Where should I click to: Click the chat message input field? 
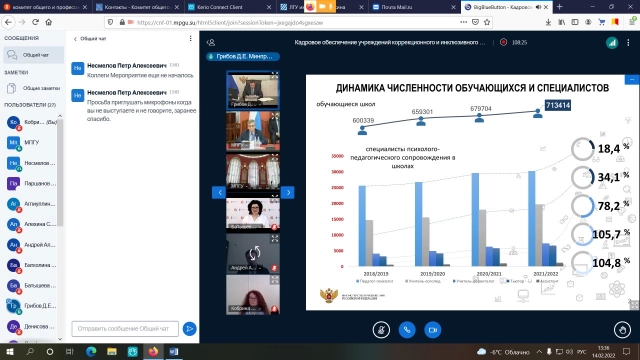click(125, 329)
